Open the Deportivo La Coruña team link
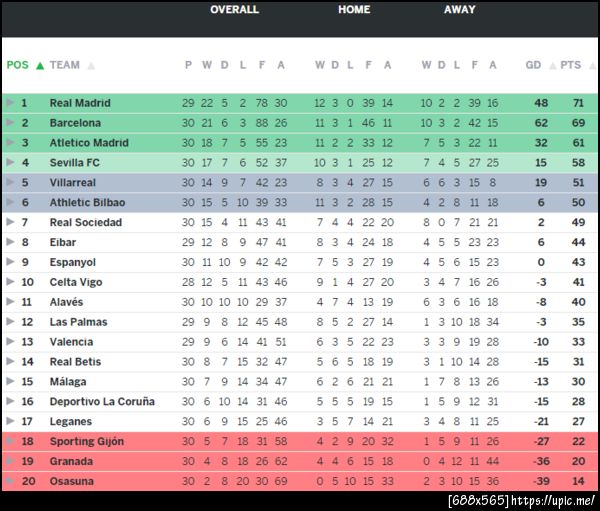The width and height of the screenshot is (600, 511). tap(102, 401)
